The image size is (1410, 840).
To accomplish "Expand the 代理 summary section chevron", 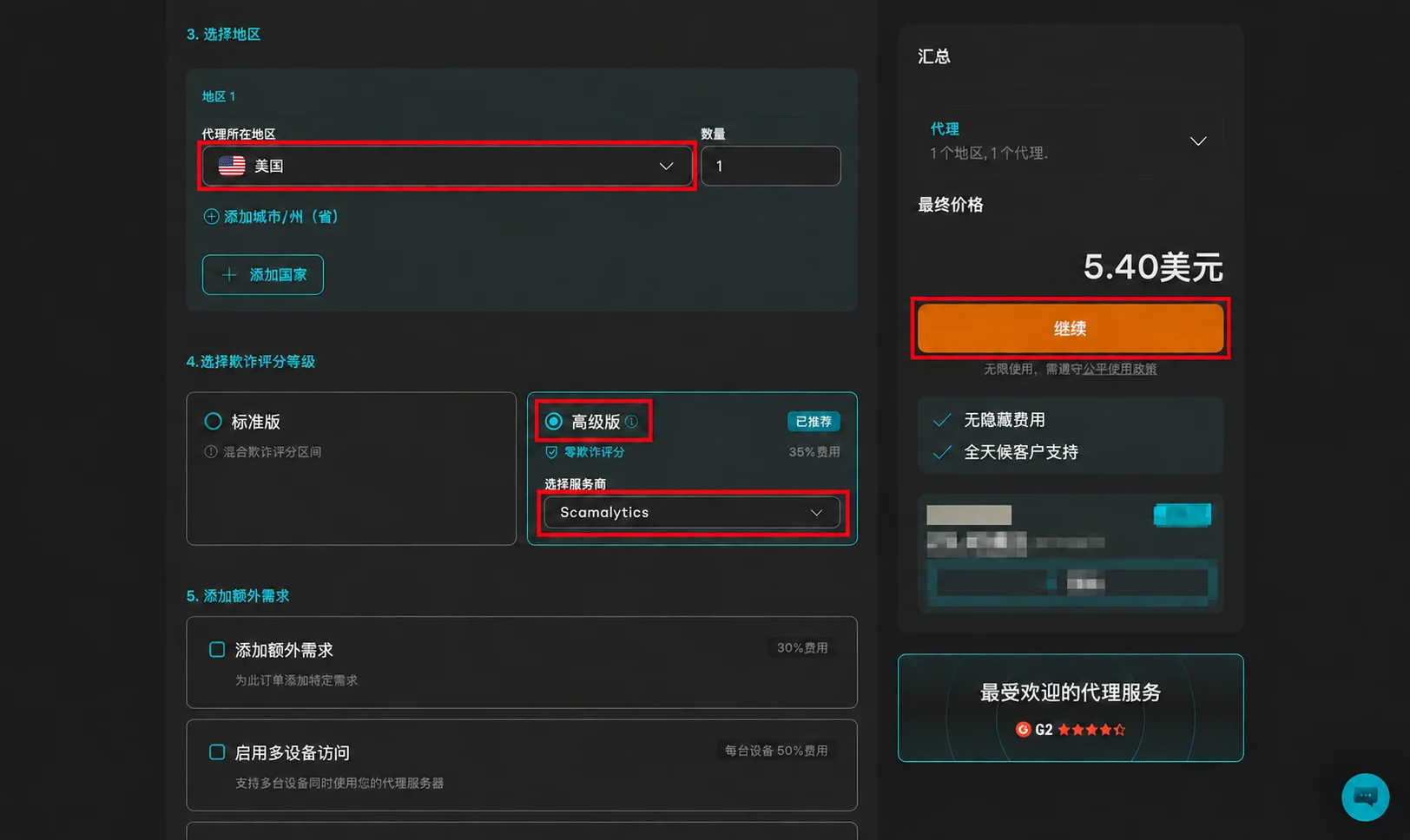I will [x=1198, y=141].
